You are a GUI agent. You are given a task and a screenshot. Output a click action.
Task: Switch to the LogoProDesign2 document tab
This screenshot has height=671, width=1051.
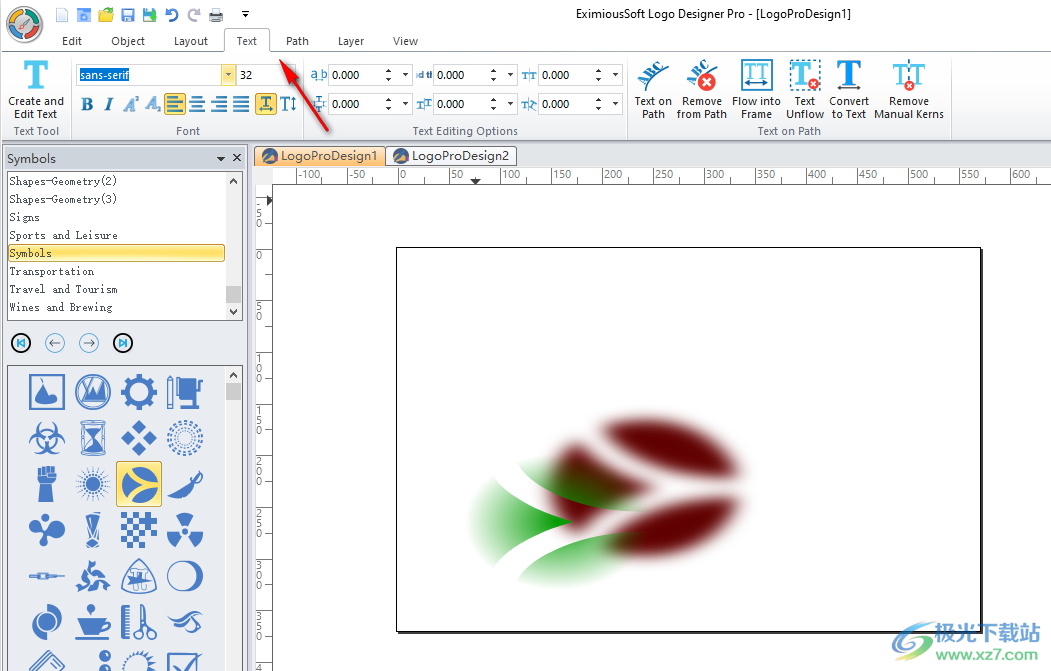451,156
